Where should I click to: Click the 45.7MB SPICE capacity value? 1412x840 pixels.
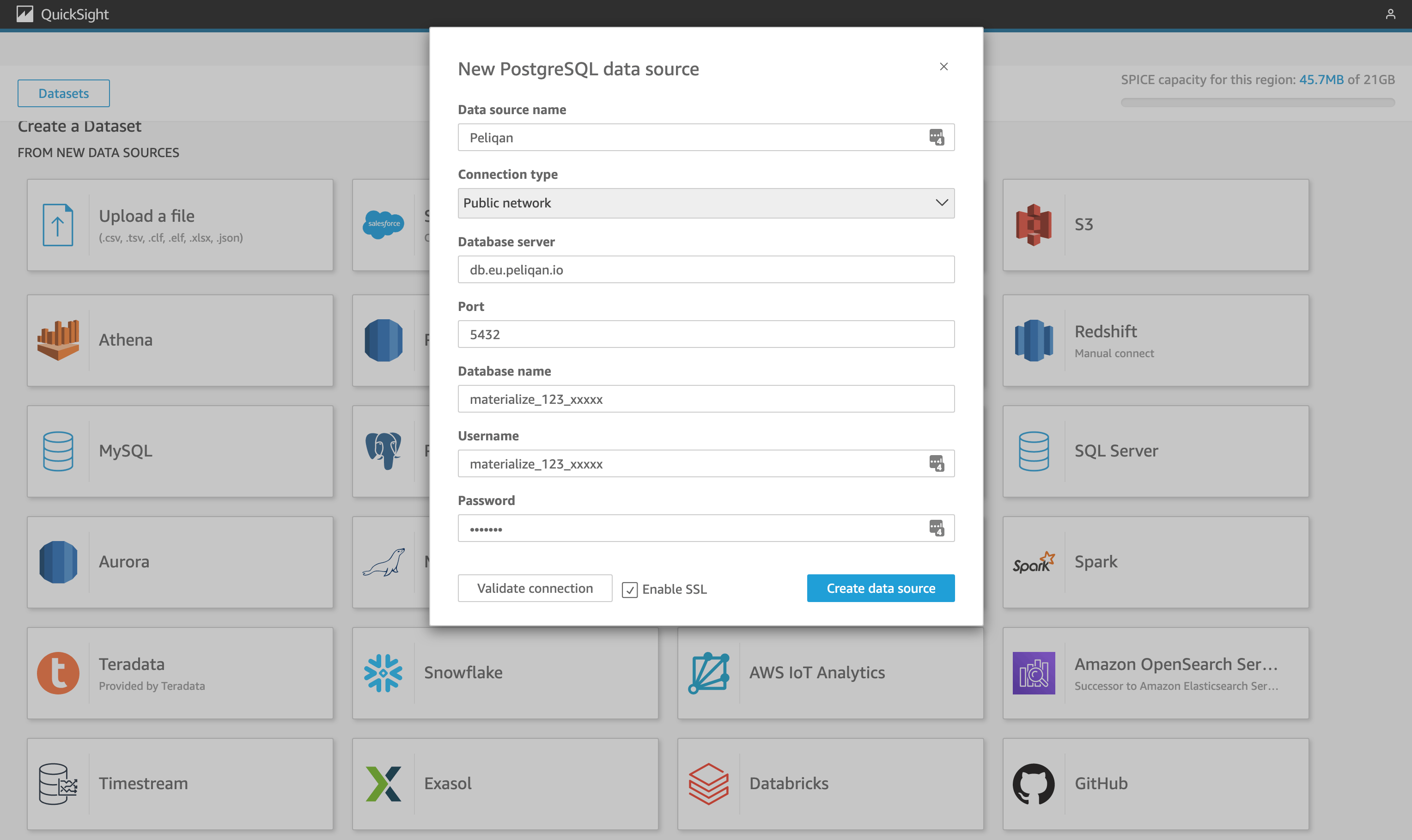(1321, 80)
